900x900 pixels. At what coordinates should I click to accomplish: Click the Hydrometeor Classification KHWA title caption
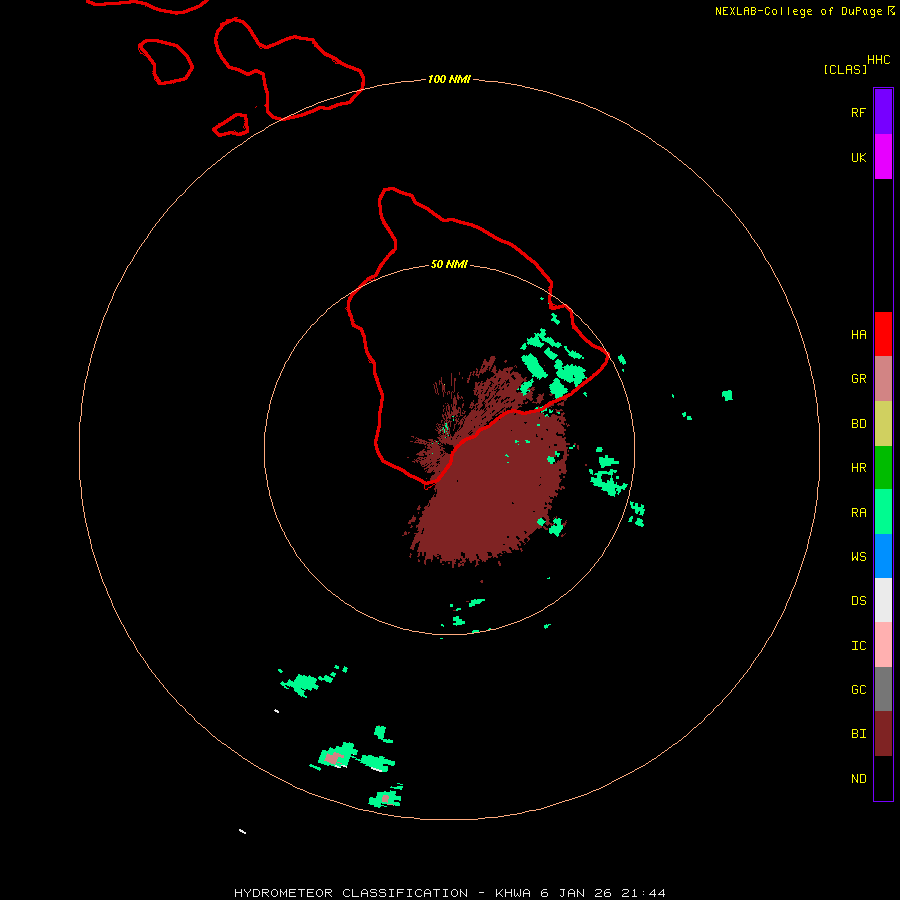(x=449, y=893)
